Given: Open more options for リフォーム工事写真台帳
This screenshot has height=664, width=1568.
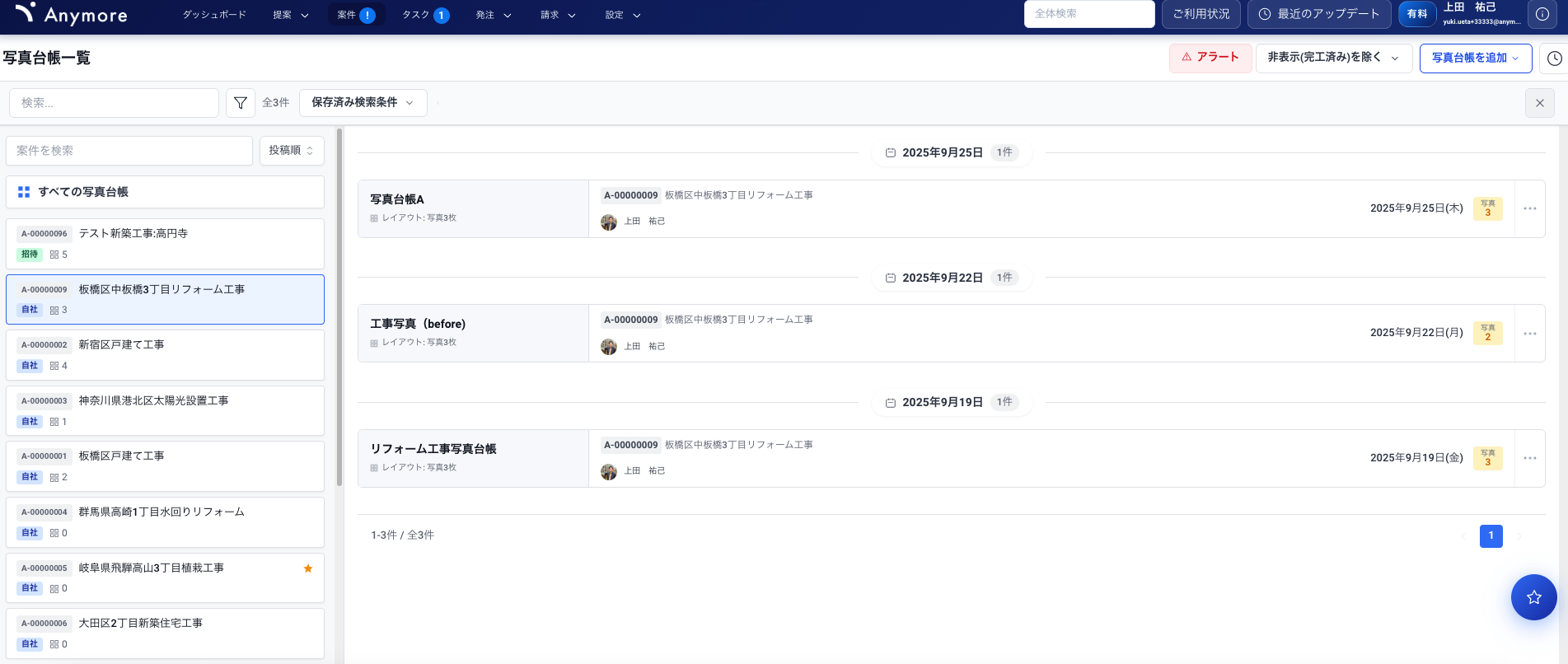Looking at the screenshot, I should pos(1529,458).
